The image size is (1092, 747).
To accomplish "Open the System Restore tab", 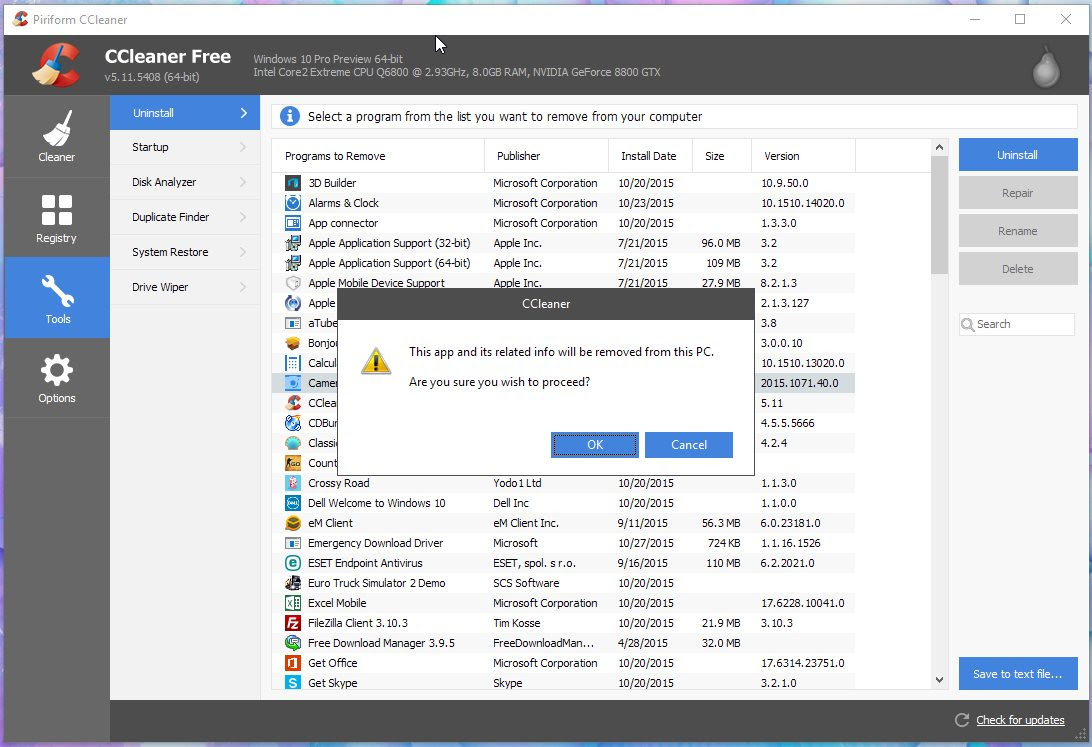I will (x=185, y=252).
